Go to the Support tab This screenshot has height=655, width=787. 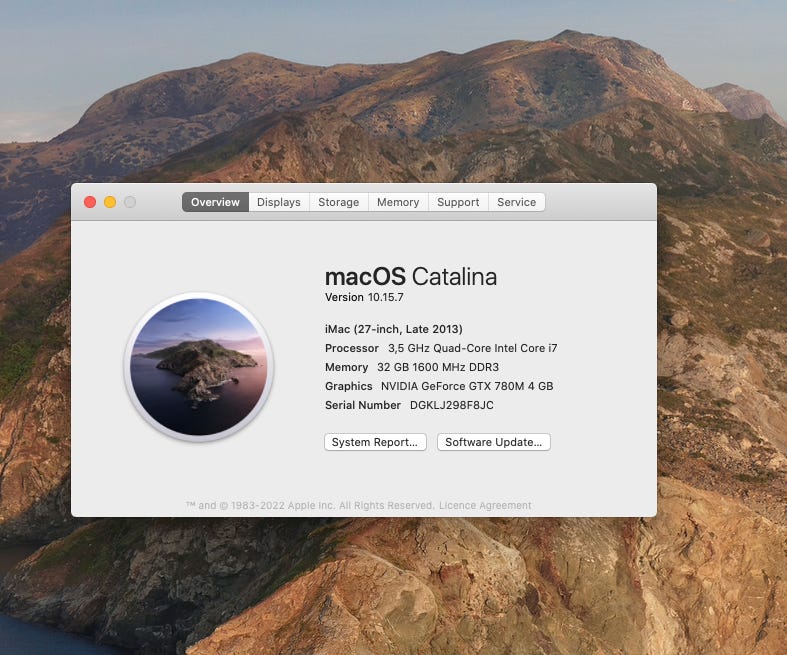458,202
